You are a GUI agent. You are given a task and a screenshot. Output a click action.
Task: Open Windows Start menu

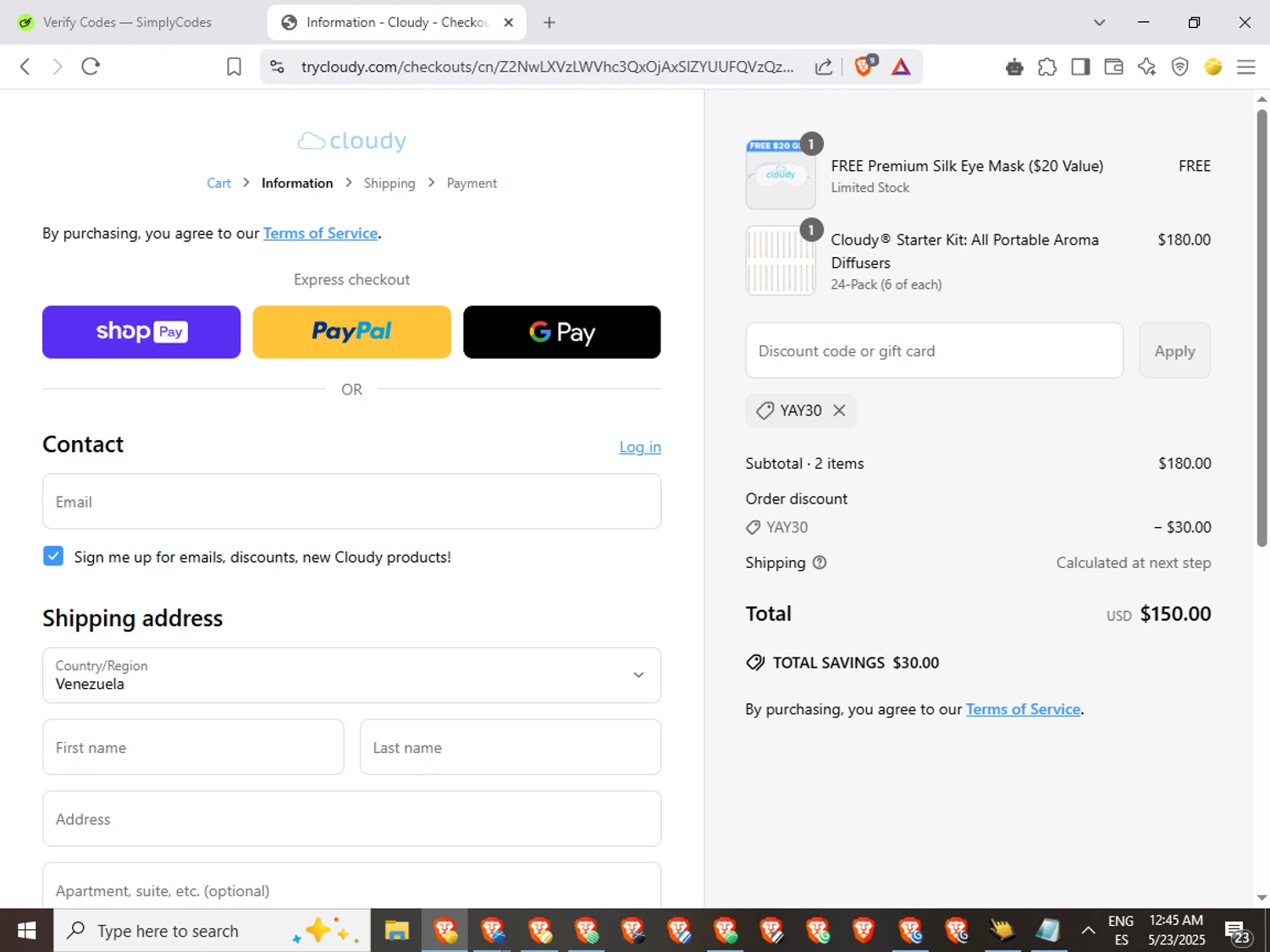coord(26,931)
